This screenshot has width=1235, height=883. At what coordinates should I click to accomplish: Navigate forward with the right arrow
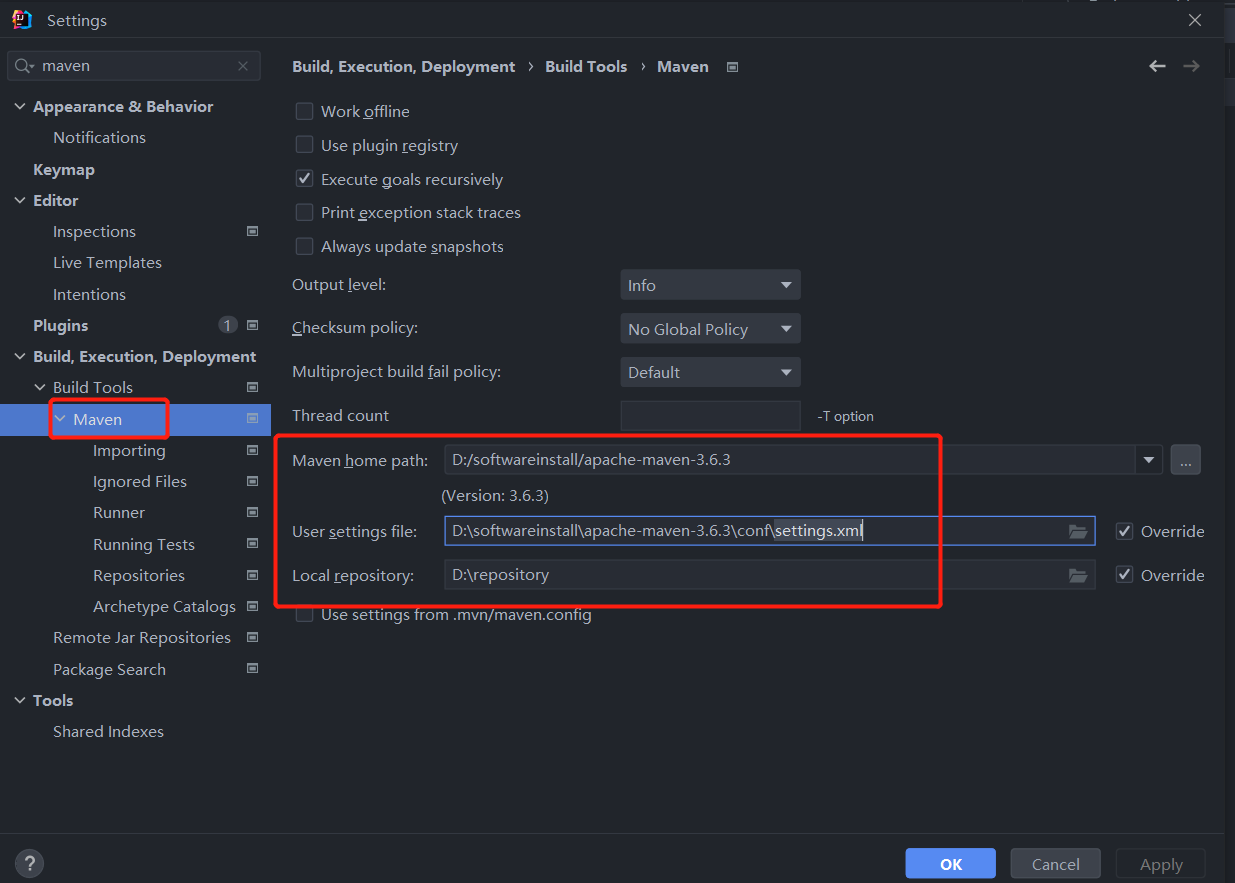tap(1191, 66)
